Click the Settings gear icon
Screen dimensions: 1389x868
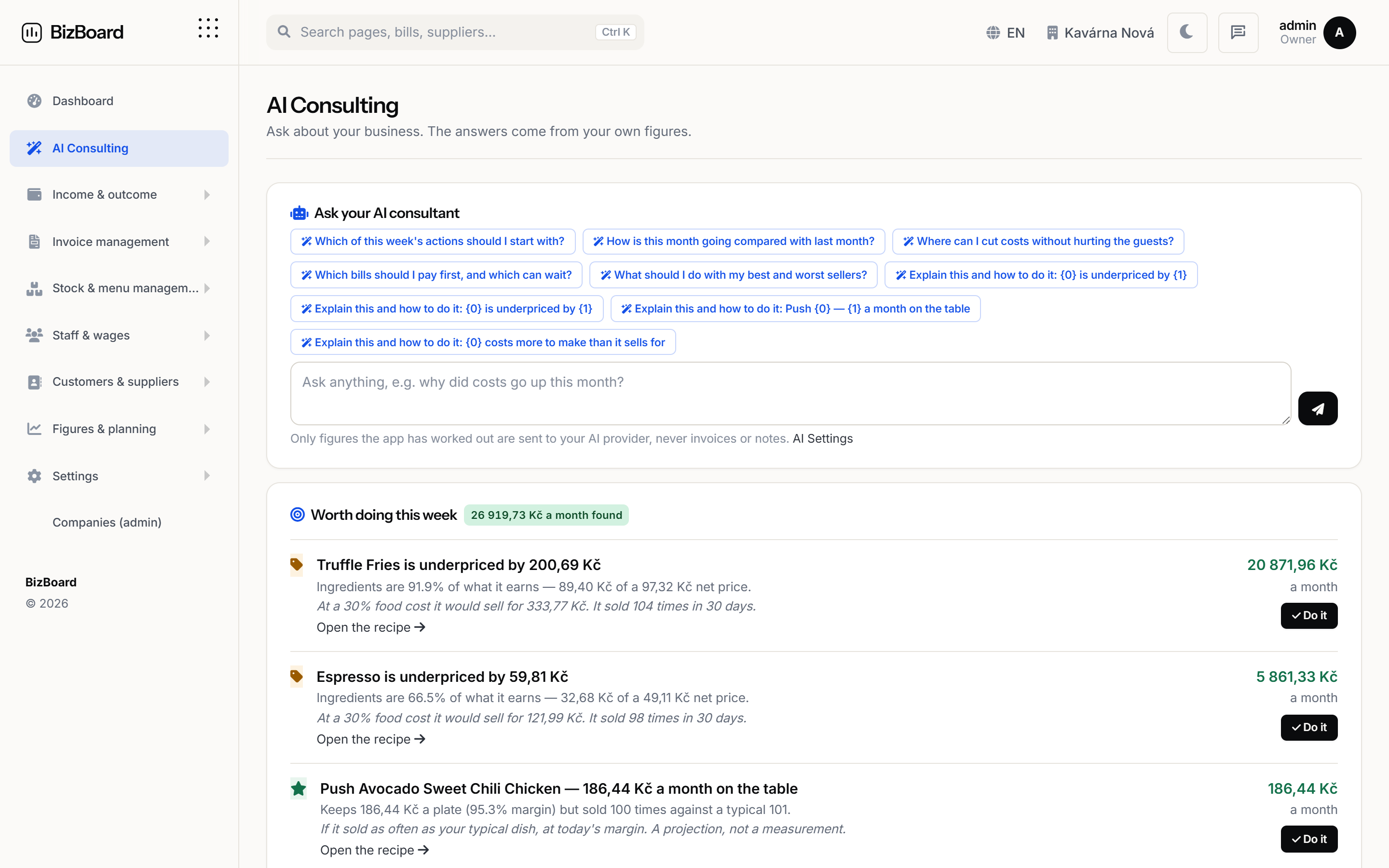click(x=34, y=476)
